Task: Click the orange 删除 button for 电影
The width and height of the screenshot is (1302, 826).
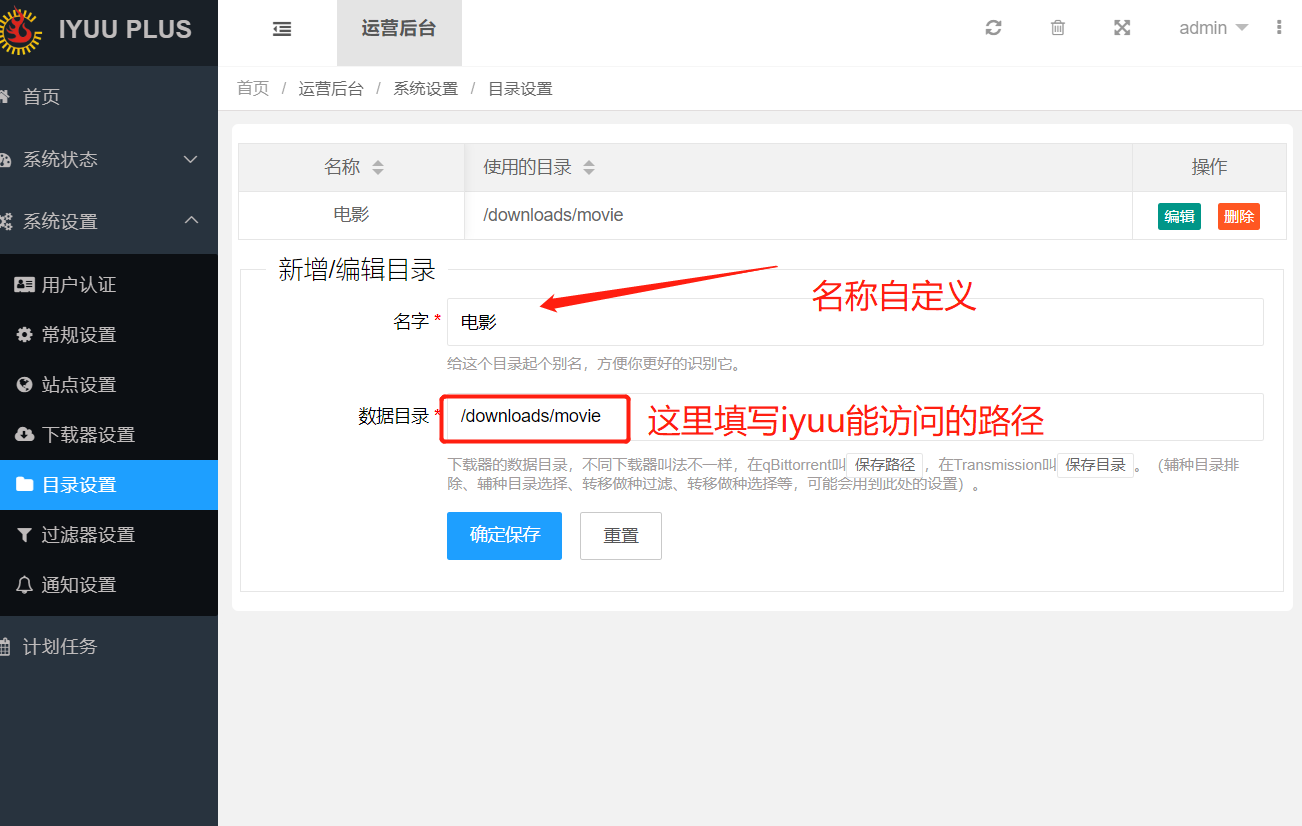Action: [x=1239, y=216]
